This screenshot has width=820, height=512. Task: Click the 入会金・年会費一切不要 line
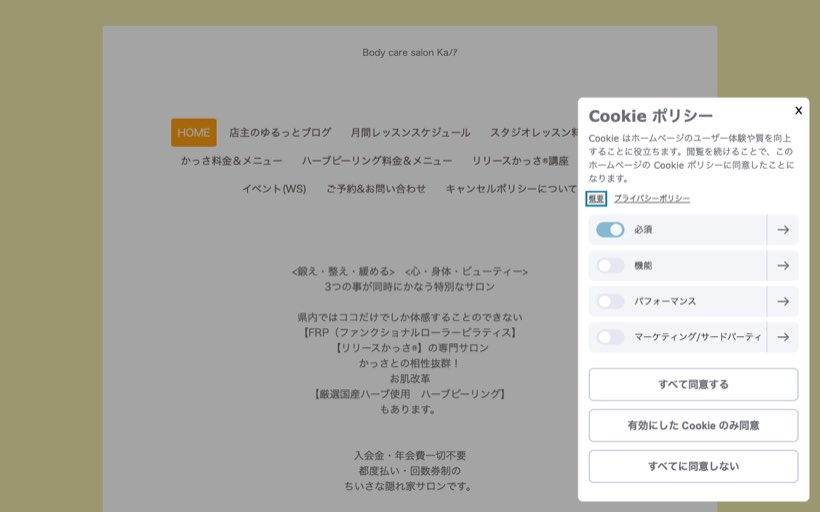(409, 456)
